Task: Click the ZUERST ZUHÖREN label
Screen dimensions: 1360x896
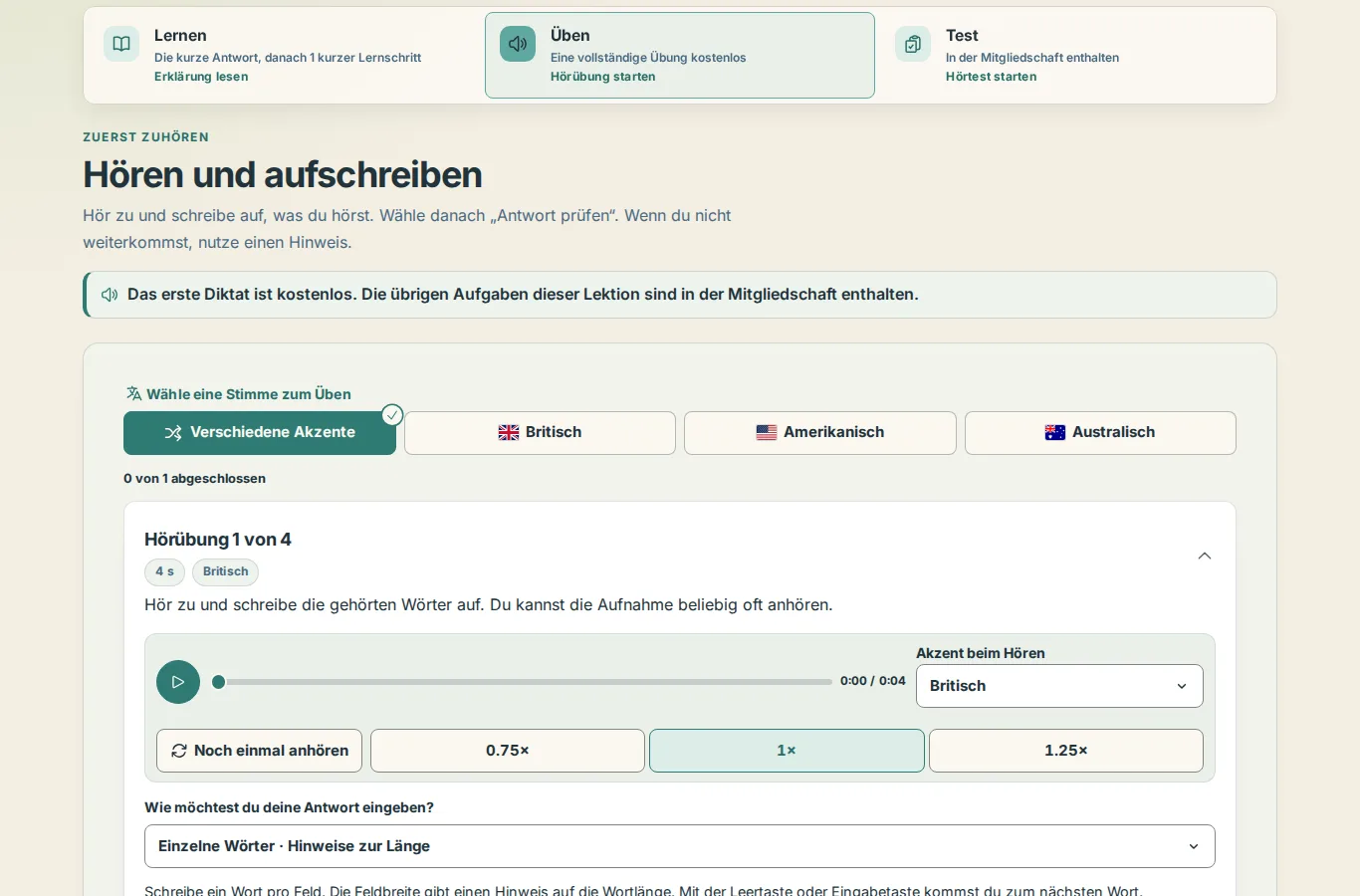Action: pyautogui.click(x=146, y=137)
